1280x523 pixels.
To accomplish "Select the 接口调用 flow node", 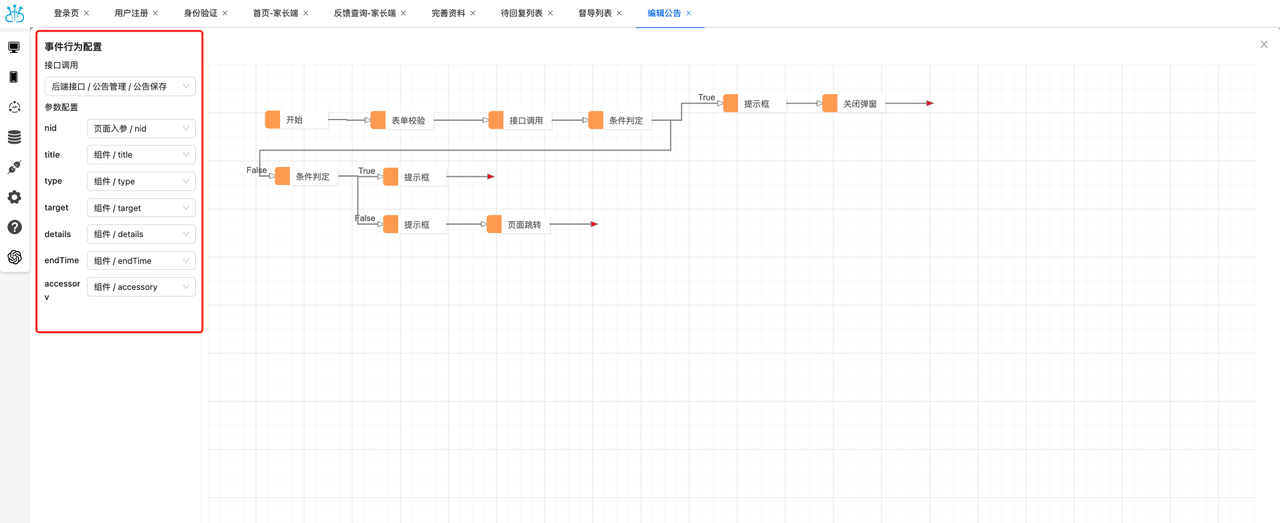I will point(520,120).
